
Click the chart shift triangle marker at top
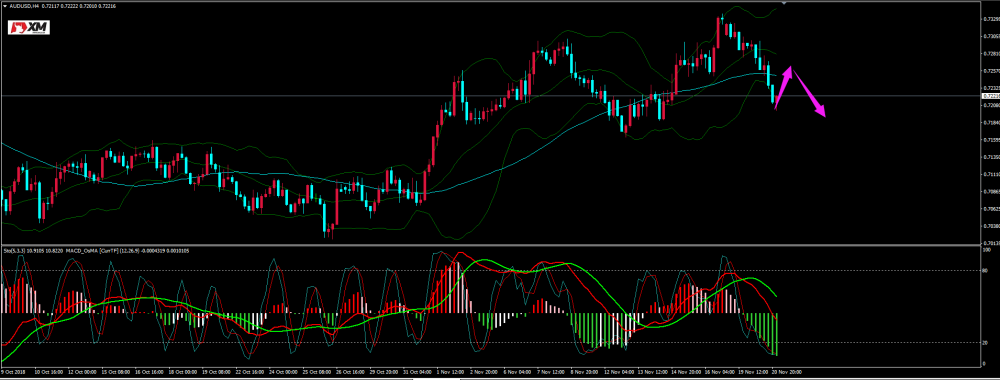[783, 3]
